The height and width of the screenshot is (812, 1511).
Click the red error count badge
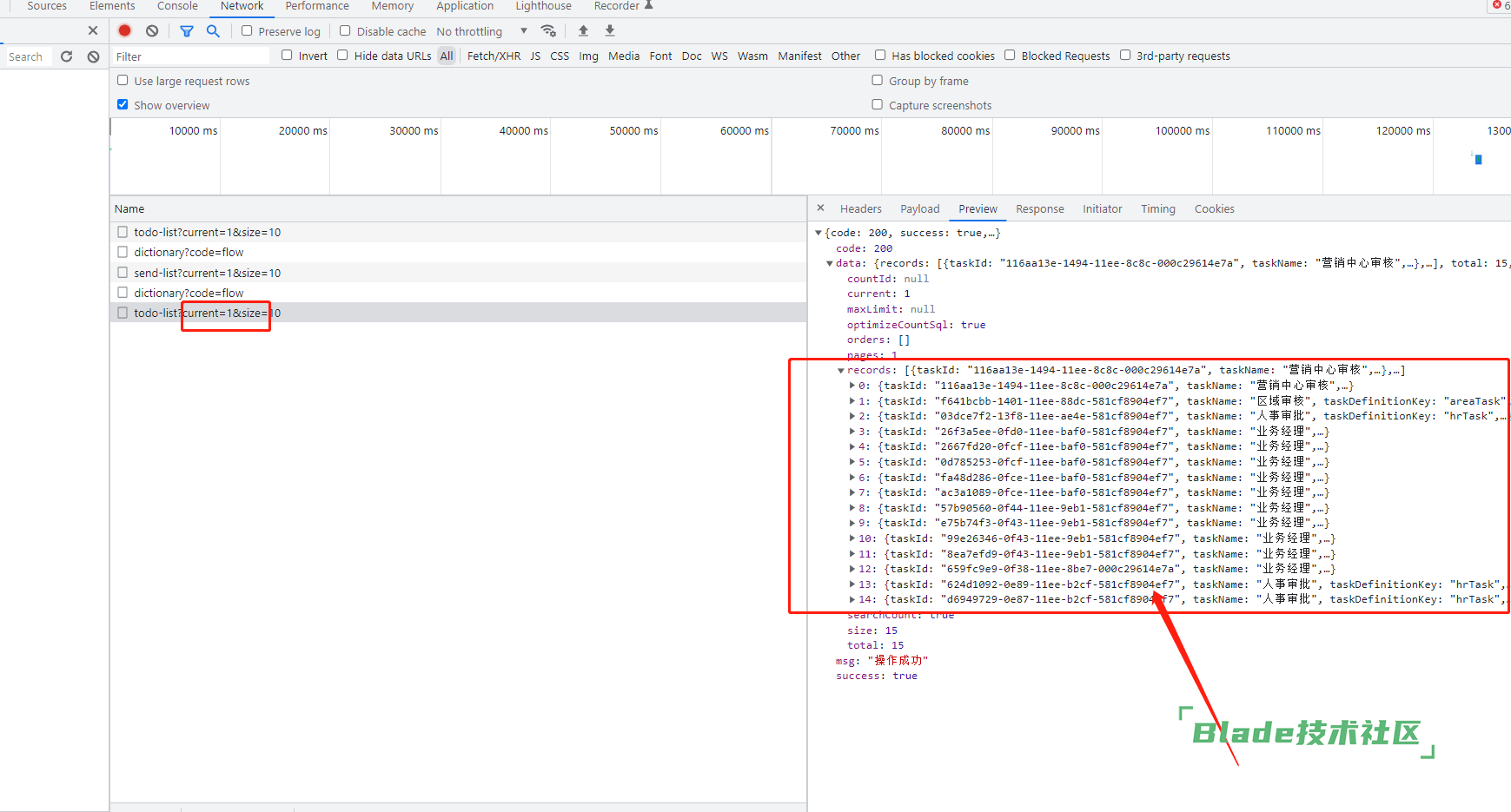point(1501,5)
